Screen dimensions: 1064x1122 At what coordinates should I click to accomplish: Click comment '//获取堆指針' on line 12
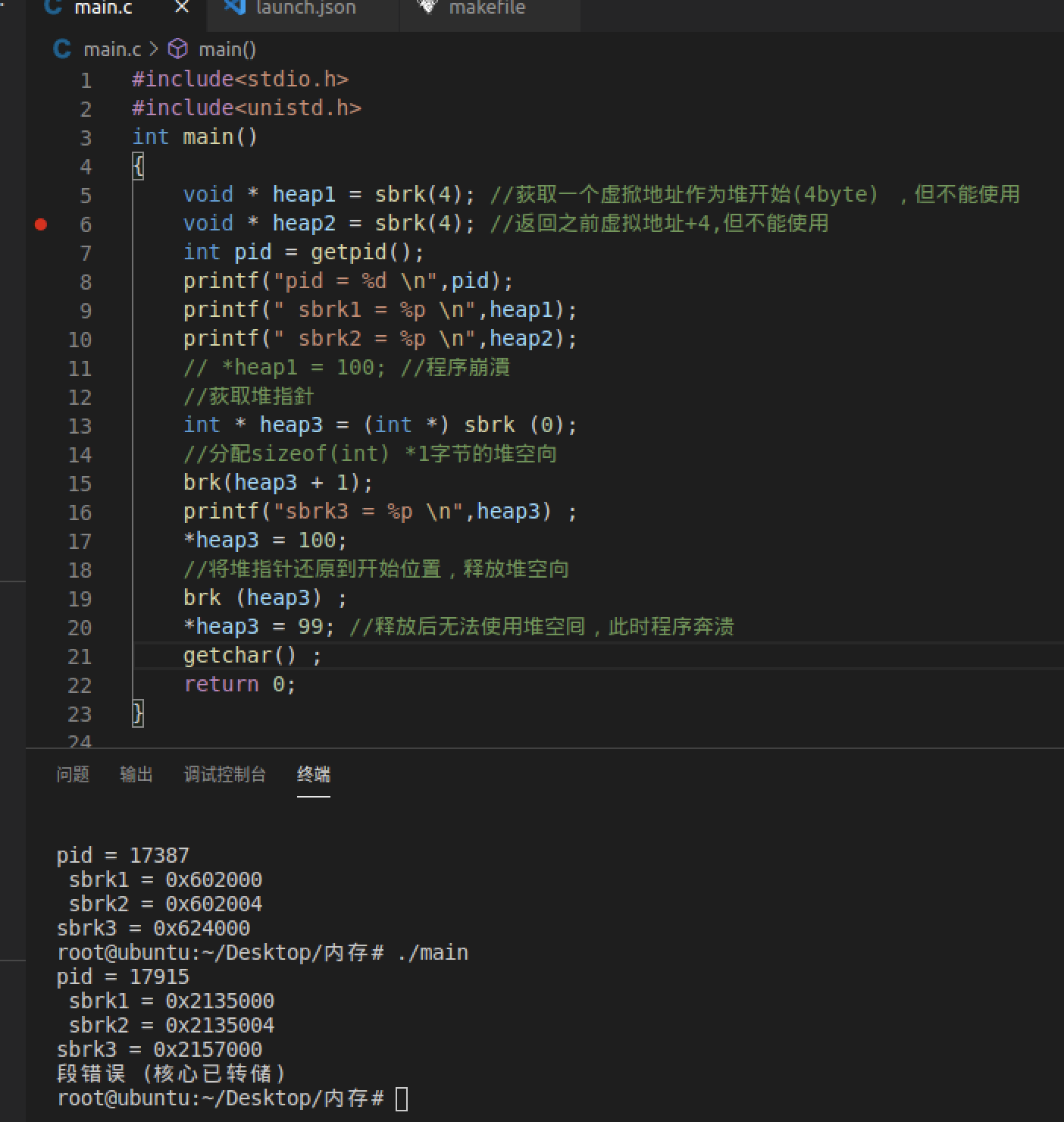[248, 396]
